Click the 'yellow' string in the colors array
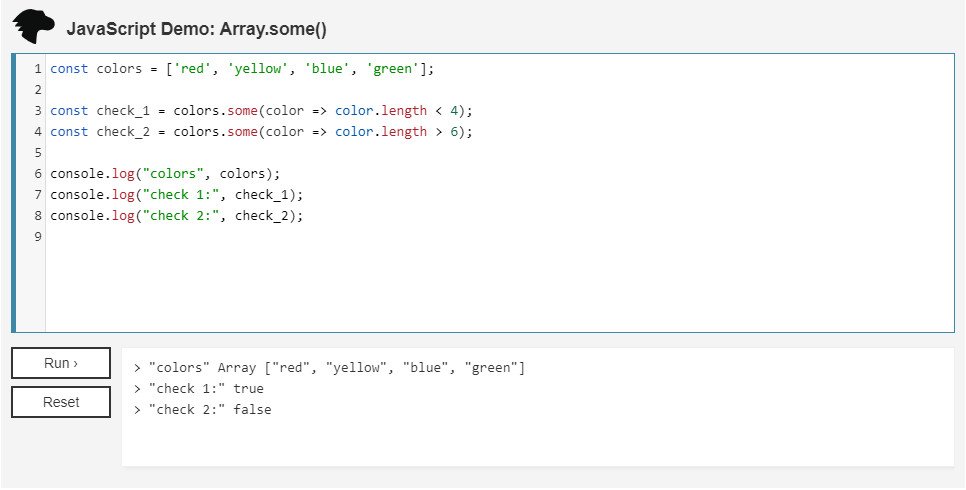966x490 pixels. pos(258,69)
